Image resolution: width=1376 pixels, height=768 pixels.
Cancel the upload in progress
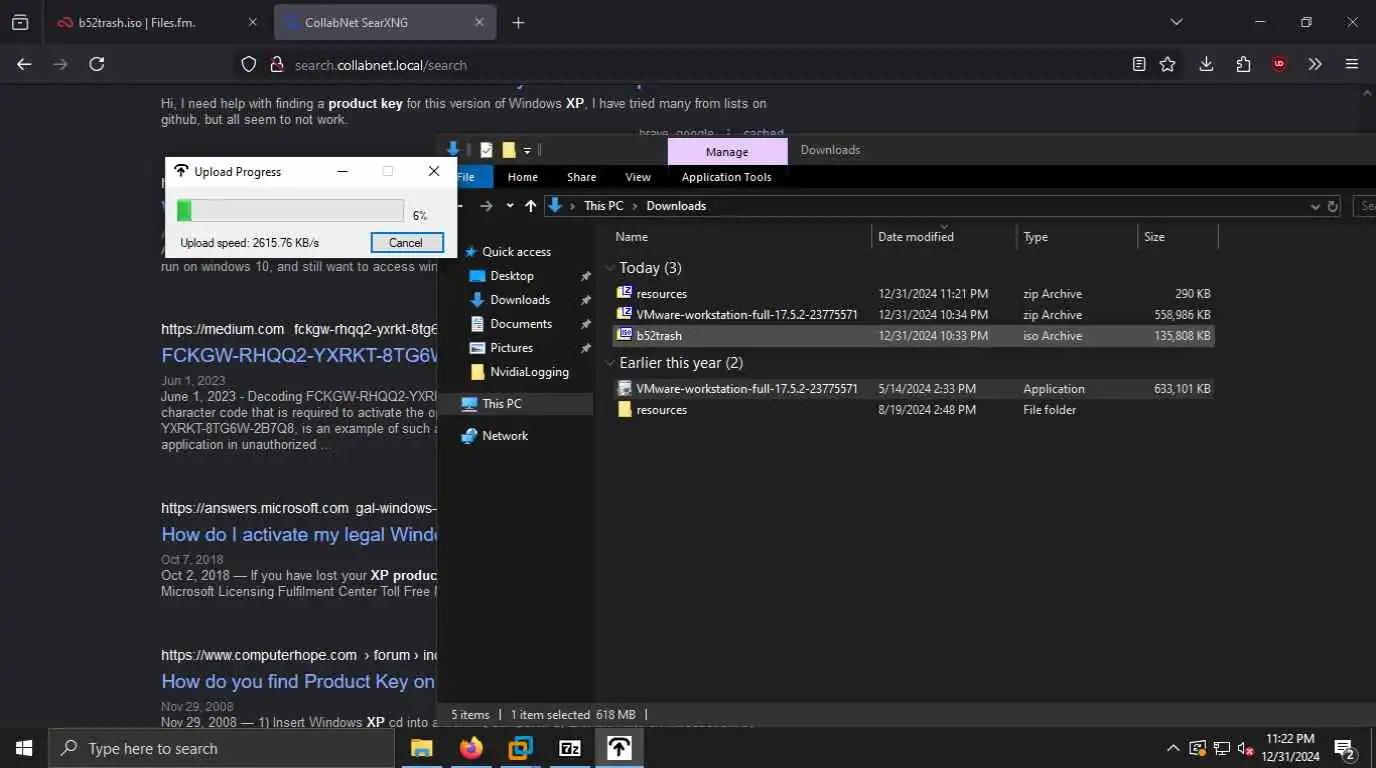406,243
